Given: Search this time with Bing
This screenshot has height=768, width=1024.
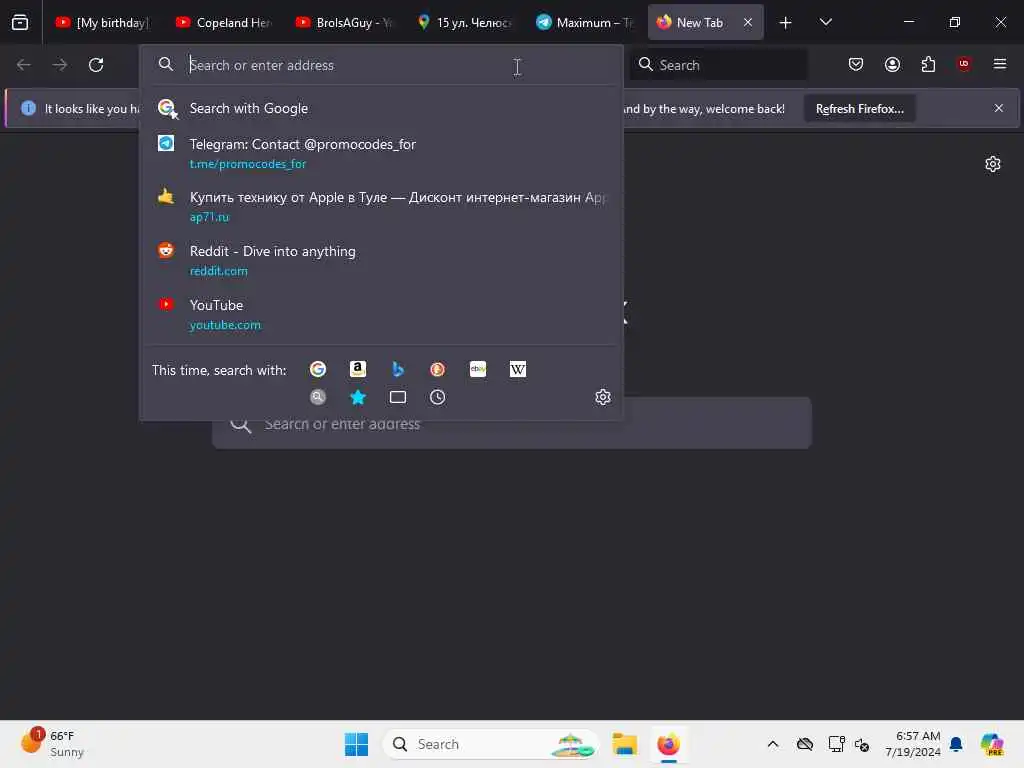Looking at the screenshot, I should tap(398, 370).
